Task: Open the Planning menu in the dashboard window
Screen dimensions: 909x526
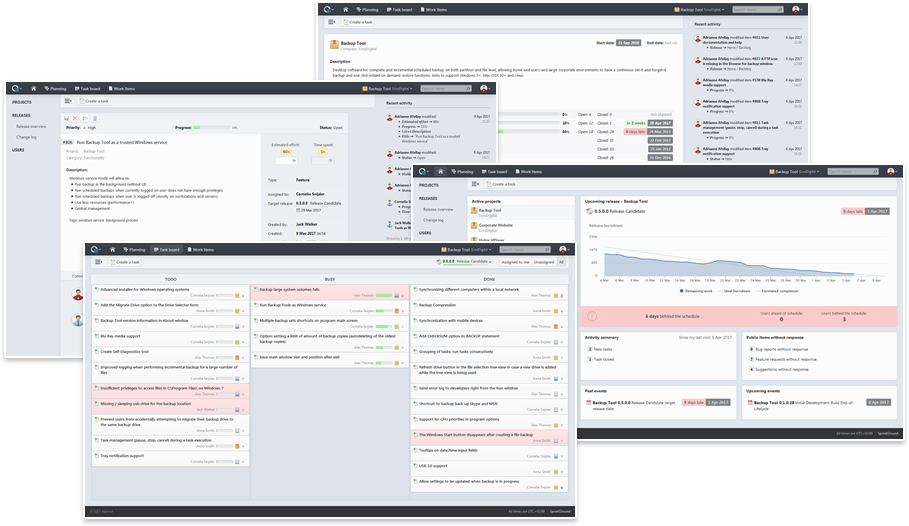Action: (462, 172)
